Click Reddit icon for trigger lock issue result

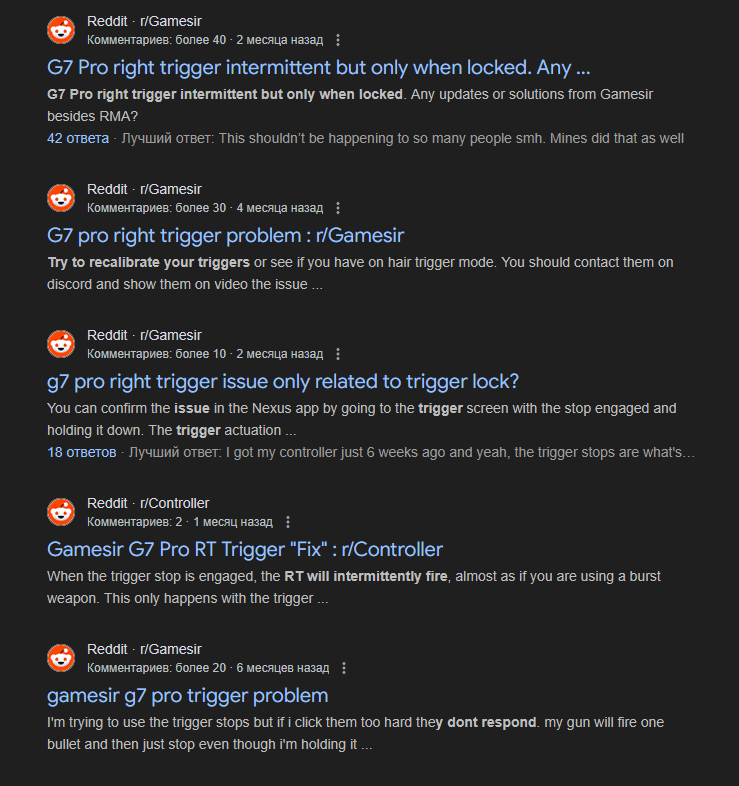tap(61, 344)
